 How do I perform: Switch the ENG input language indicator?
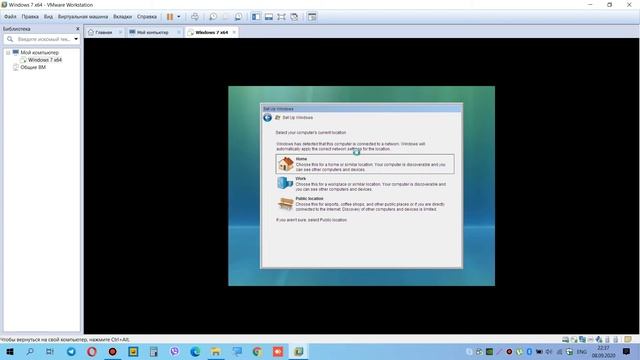pos(582,351)
